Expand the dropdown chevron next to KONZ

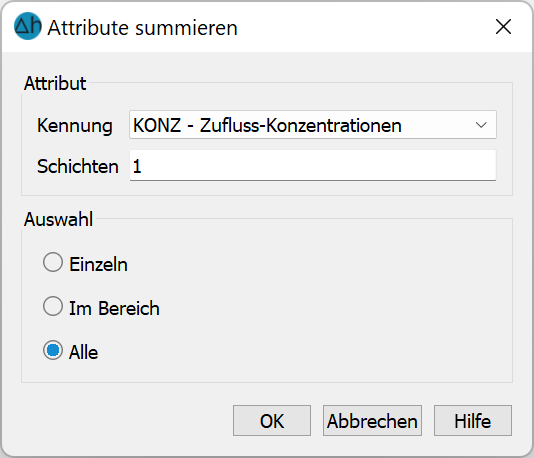point(481,125)
